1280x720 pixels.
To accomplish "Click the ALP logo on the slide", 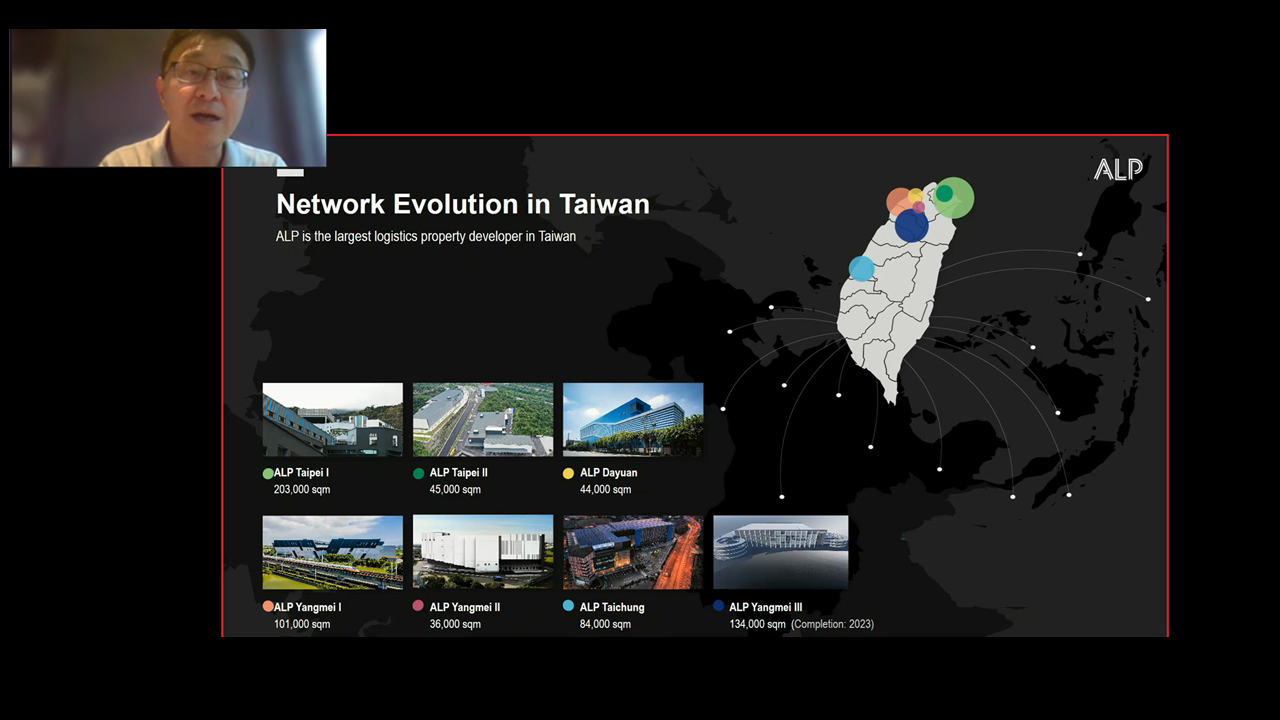I will coord(1118,169).
